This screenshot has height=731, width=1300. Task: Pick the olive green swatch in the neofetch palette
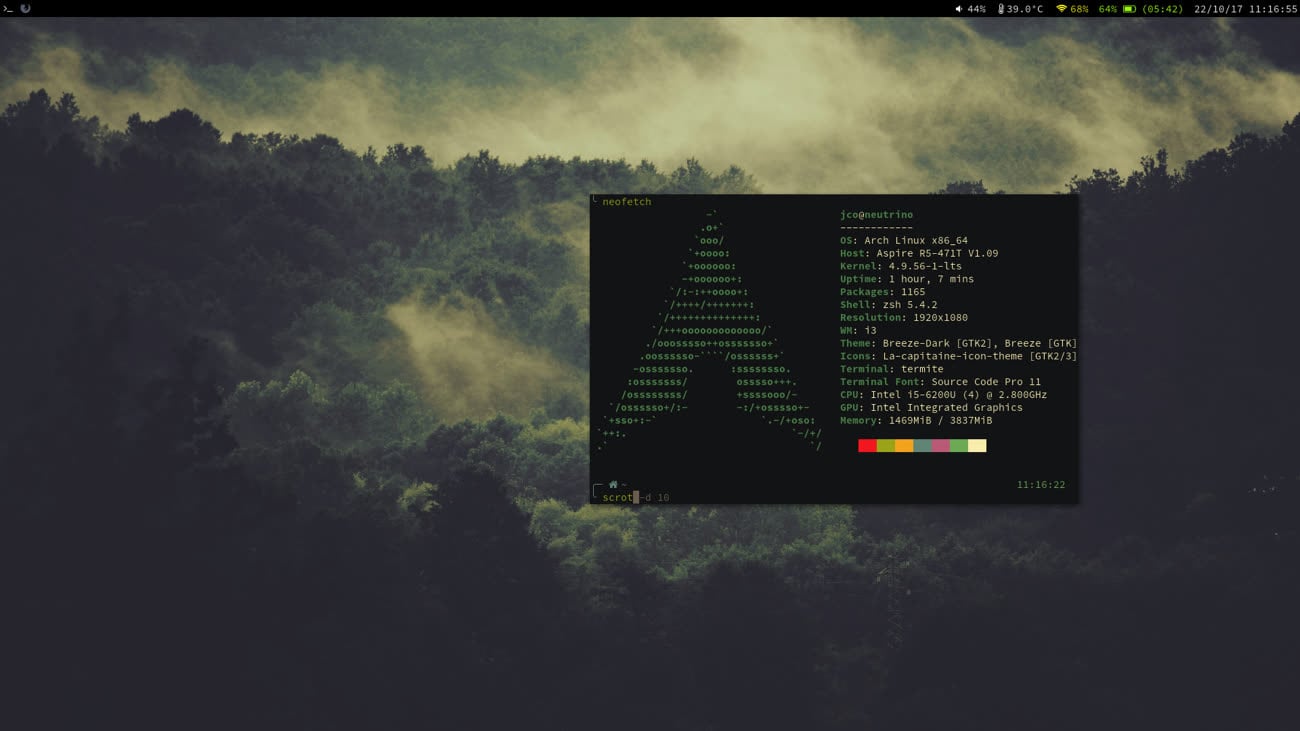(885, 446)
